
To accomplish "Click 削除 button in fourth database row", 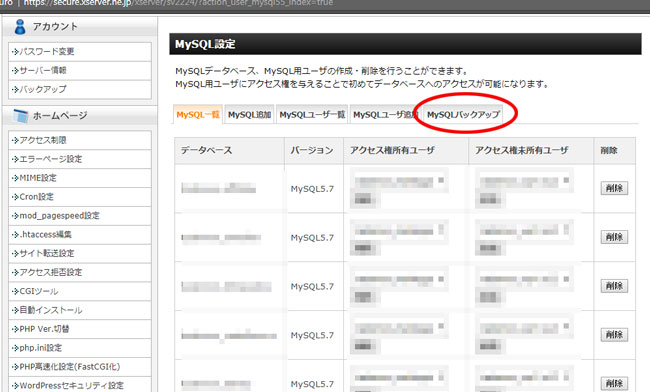I will click(x=614, y=335).
